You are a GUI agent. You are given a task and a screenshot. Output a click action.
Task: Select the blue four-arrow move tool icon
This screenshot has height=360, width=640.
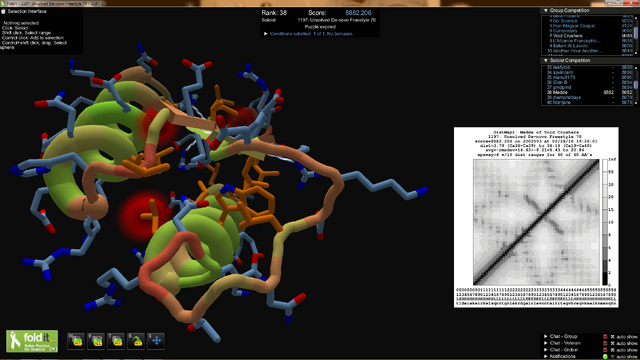tap(156, 341)
